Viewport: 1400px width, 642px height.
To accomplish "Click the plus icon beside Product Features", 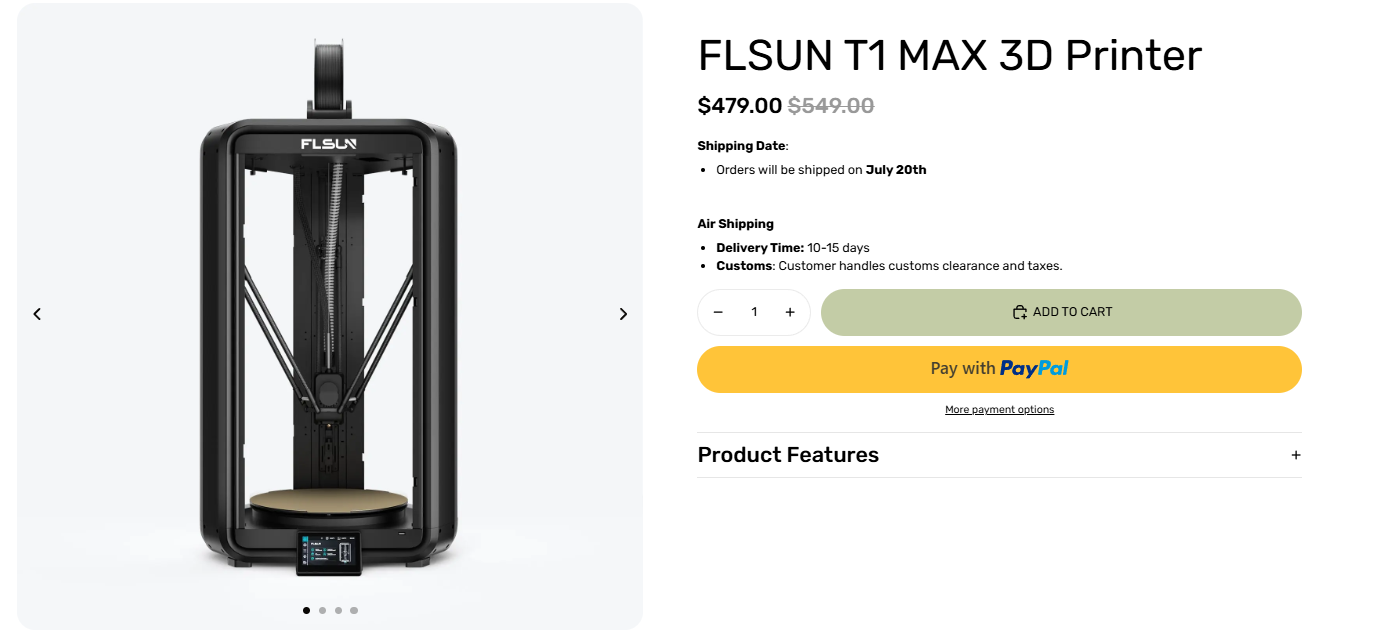I will click(x=1295, y=455).
